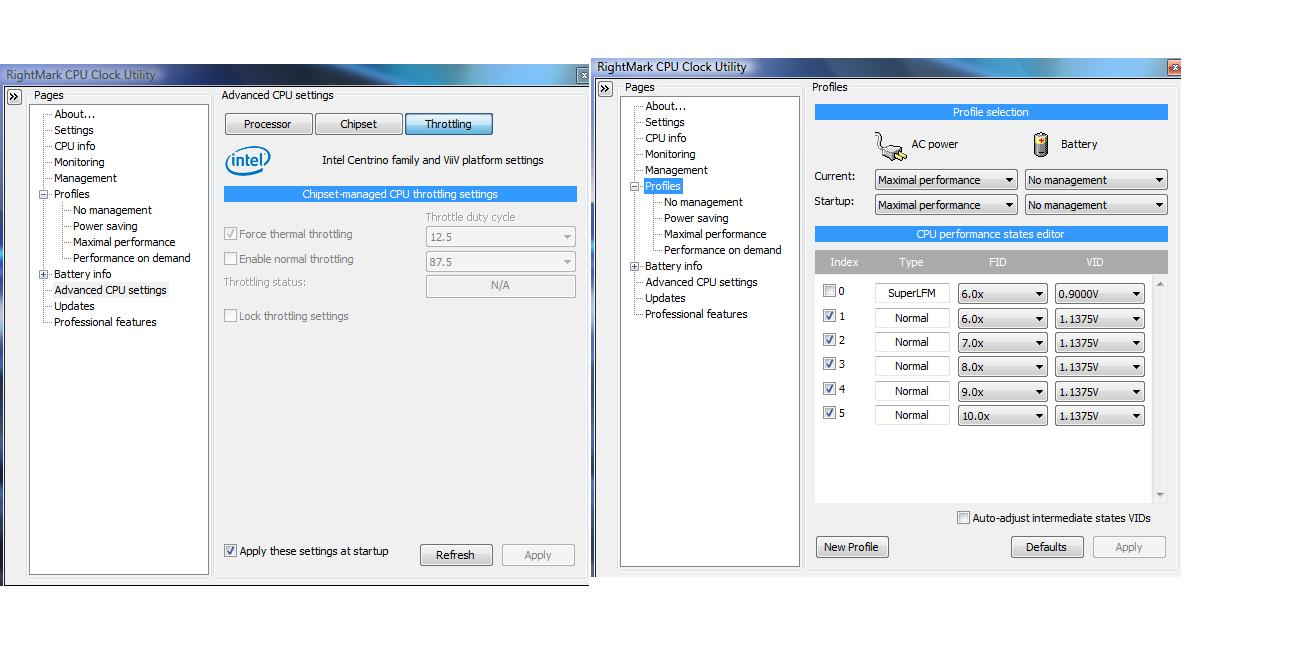This screenshot has width=1298, height=663.
Task: Click the Refresh button
Action: click(x=455, y=555)
